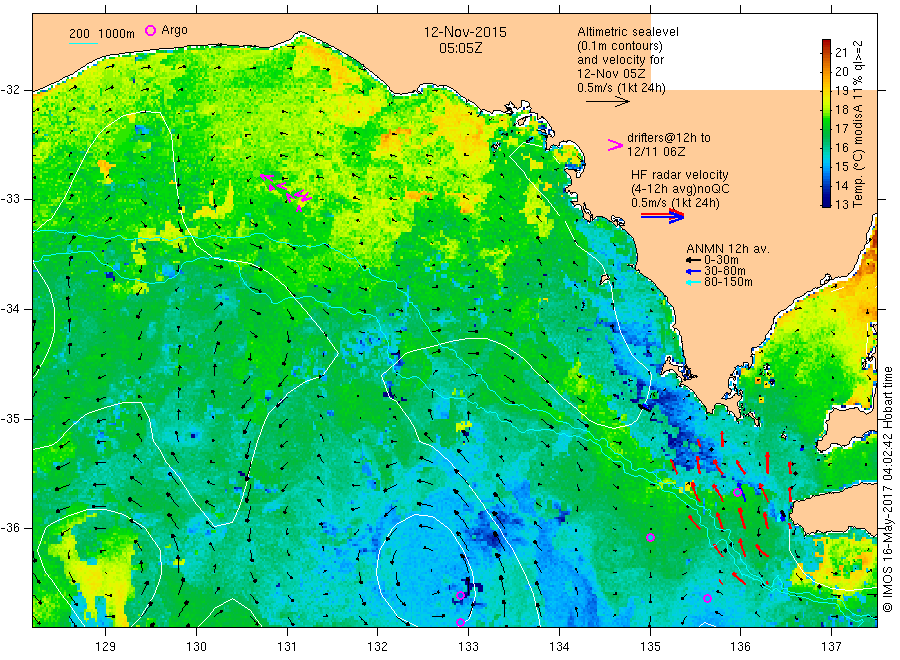Viewport: 900px width, 660px height.
Task: Click the Temp. (°C) modisA colorbar caption
Action: click(858, 123)
